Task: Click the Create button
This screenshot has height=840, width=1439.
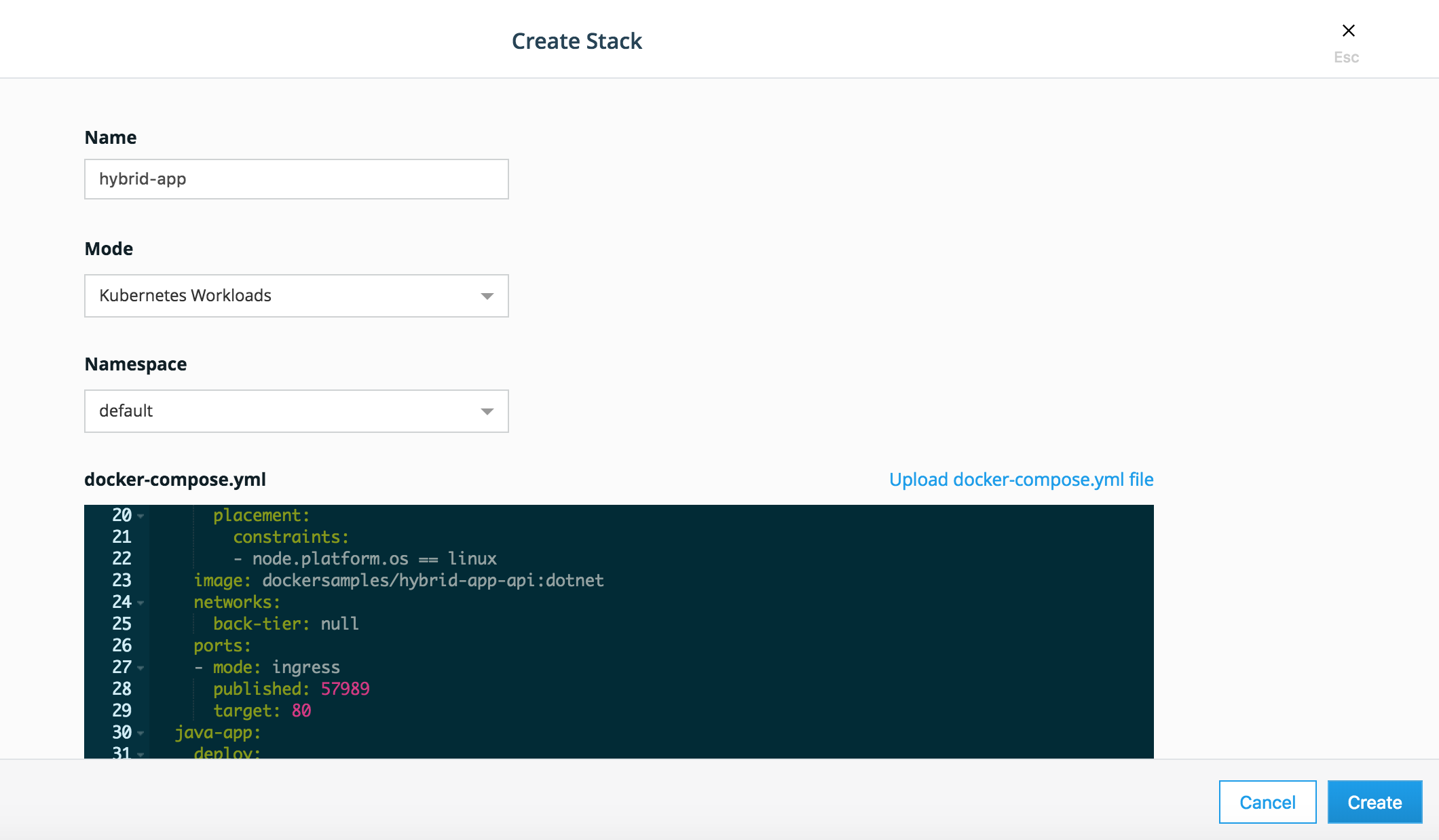Action: coord(1375,802)
